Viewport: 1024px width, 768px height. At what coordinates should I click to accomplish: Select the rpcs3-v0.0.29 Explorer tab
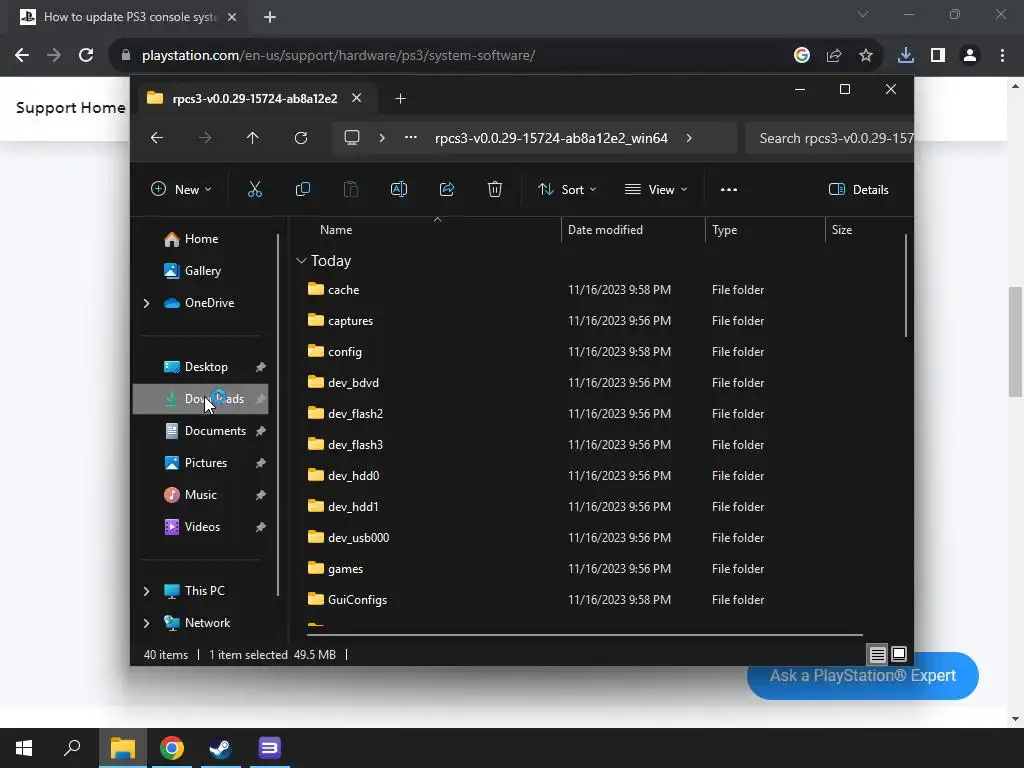pyautogui.click(x=255, y=99)
